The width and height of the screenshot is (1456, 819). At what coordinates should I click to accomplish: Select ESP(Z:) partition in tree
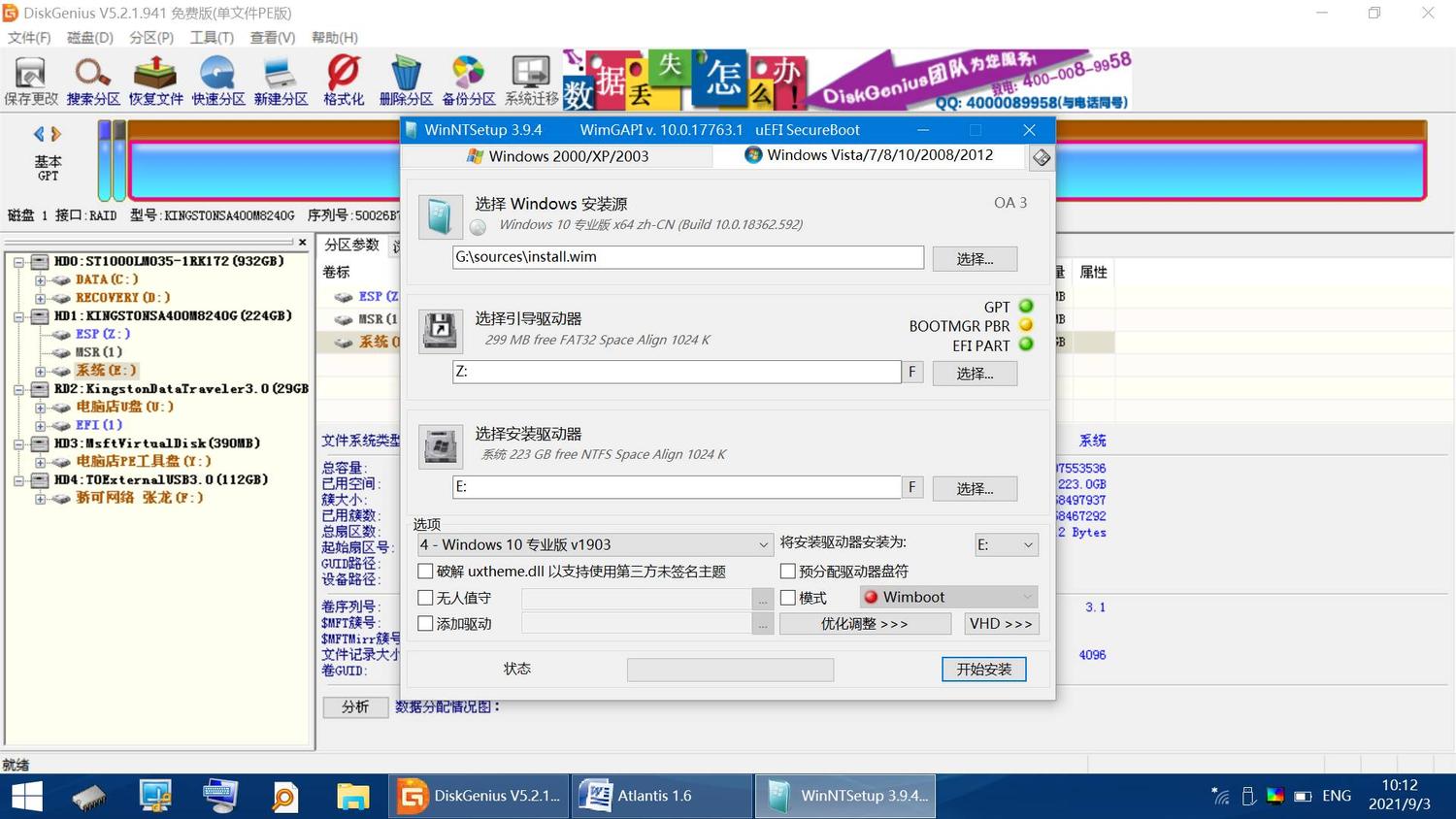(x=101, y=334)
